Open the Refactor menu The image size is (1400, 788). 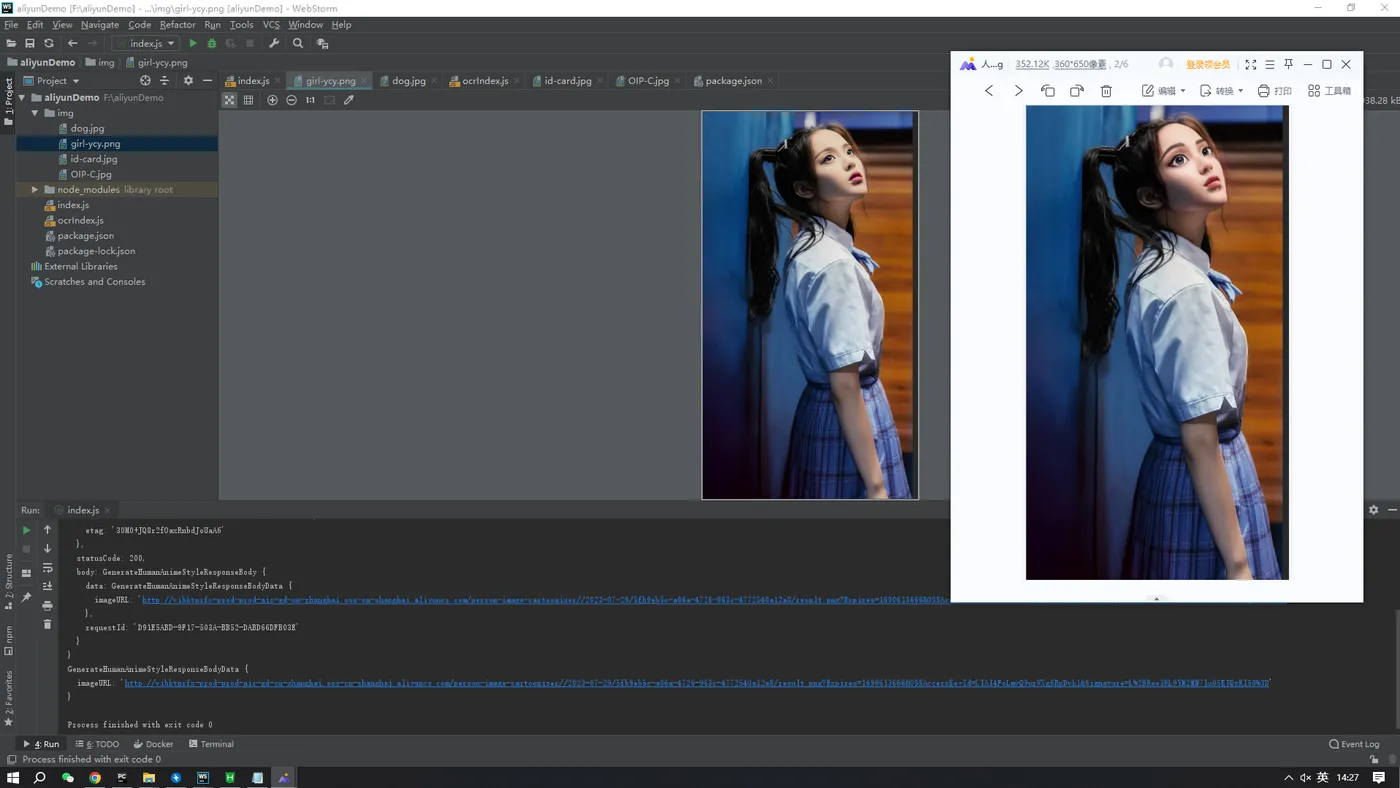click(x=178, y=24)
